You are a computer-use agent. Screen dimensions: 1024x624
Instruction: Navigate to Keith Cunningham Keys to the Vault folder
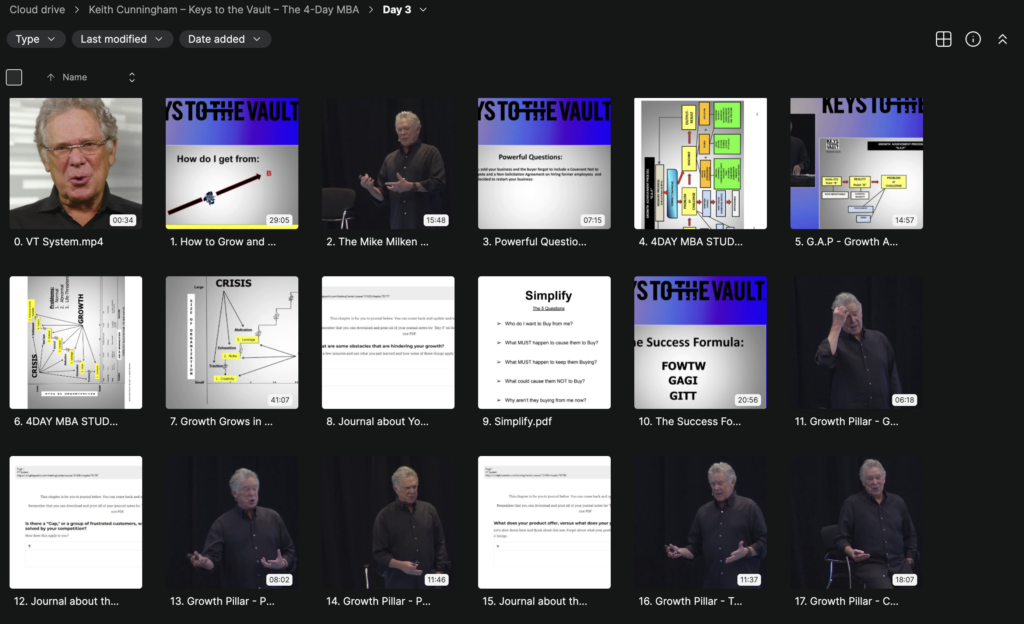[x=228, y=10]
